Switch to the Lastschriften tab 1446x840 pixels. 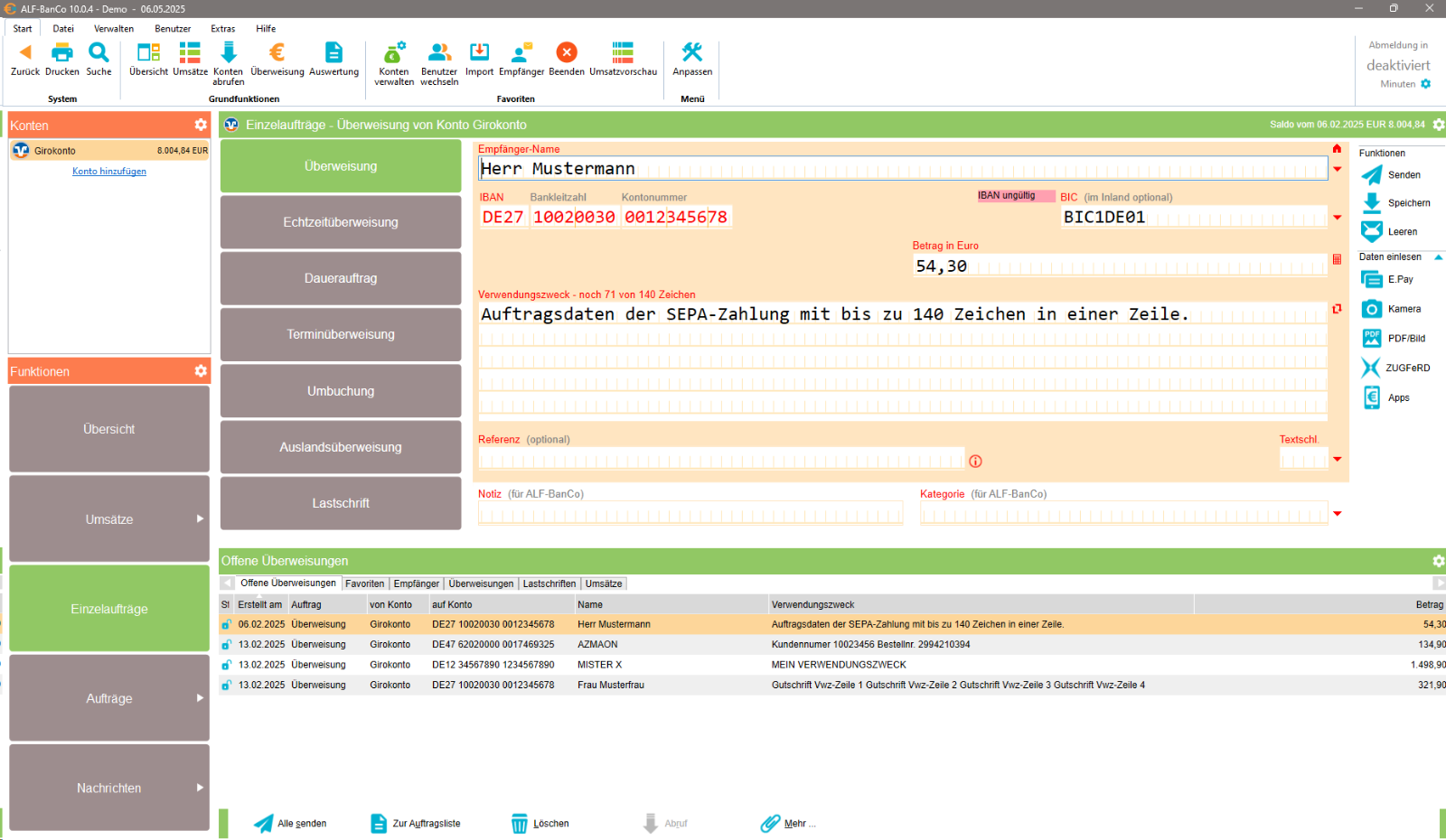click(549, 583)
